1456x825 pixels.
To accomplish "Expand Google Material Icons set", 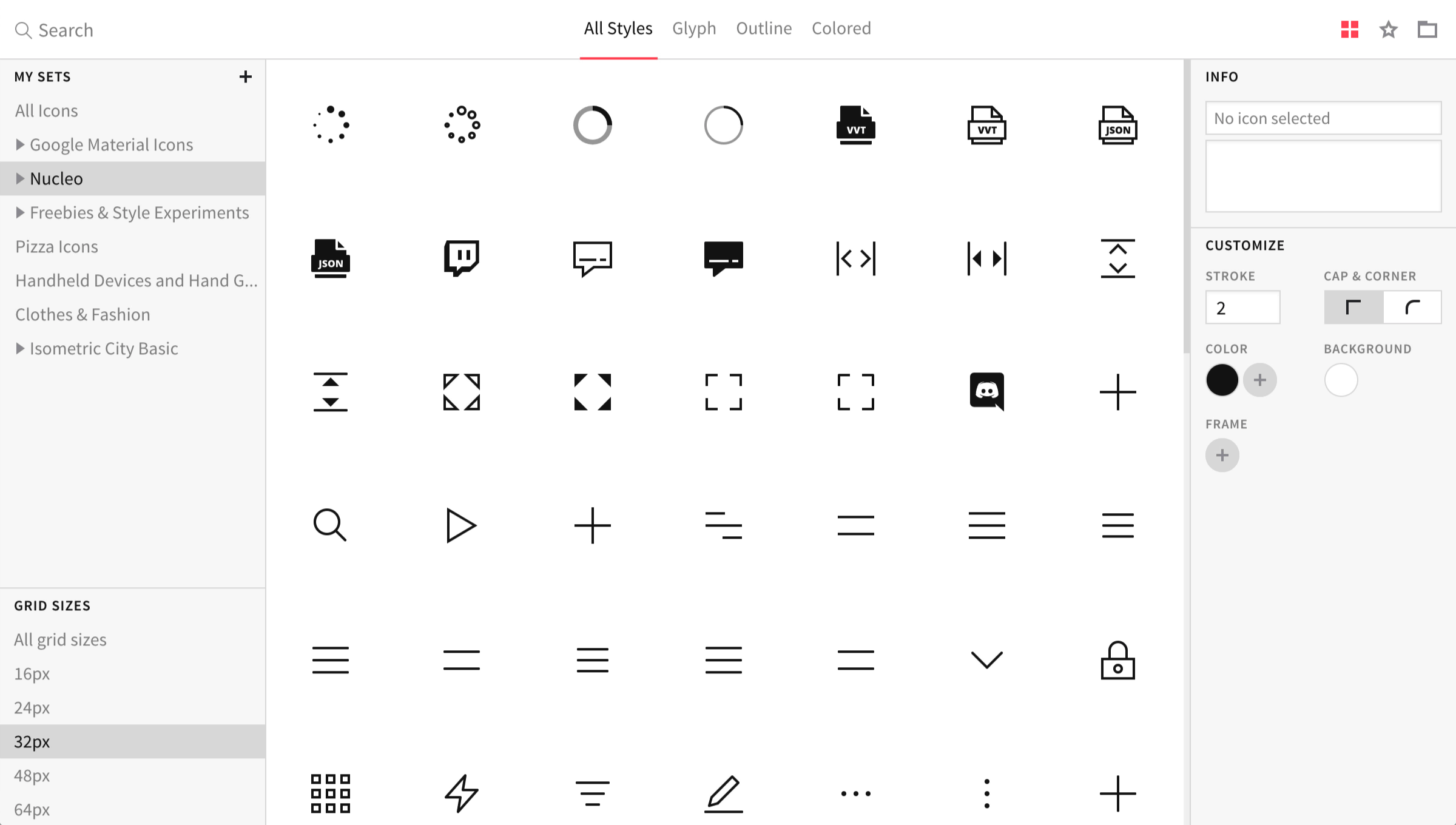I will [x=19, y=144].
